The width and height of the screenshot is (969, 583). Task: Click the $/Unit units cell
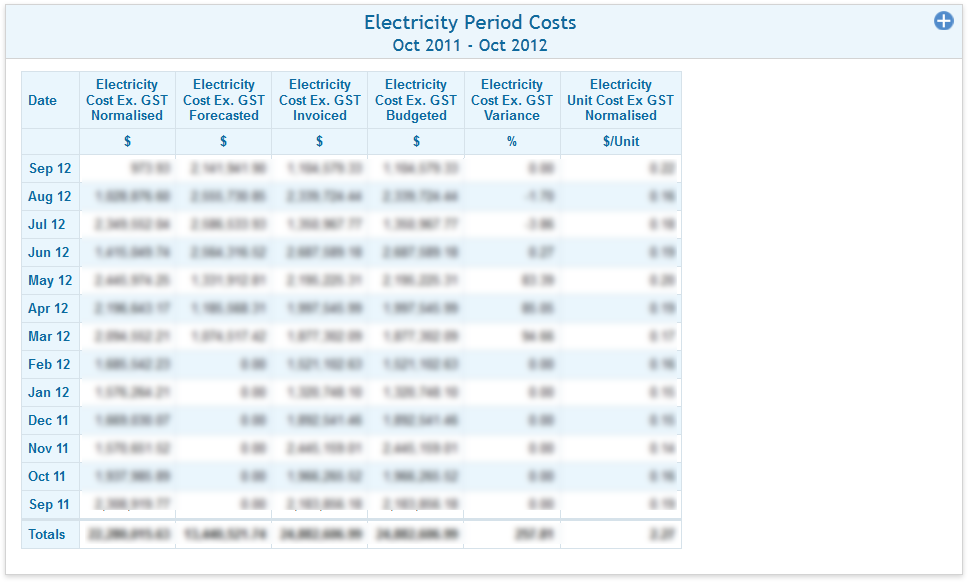pos(620,141)
